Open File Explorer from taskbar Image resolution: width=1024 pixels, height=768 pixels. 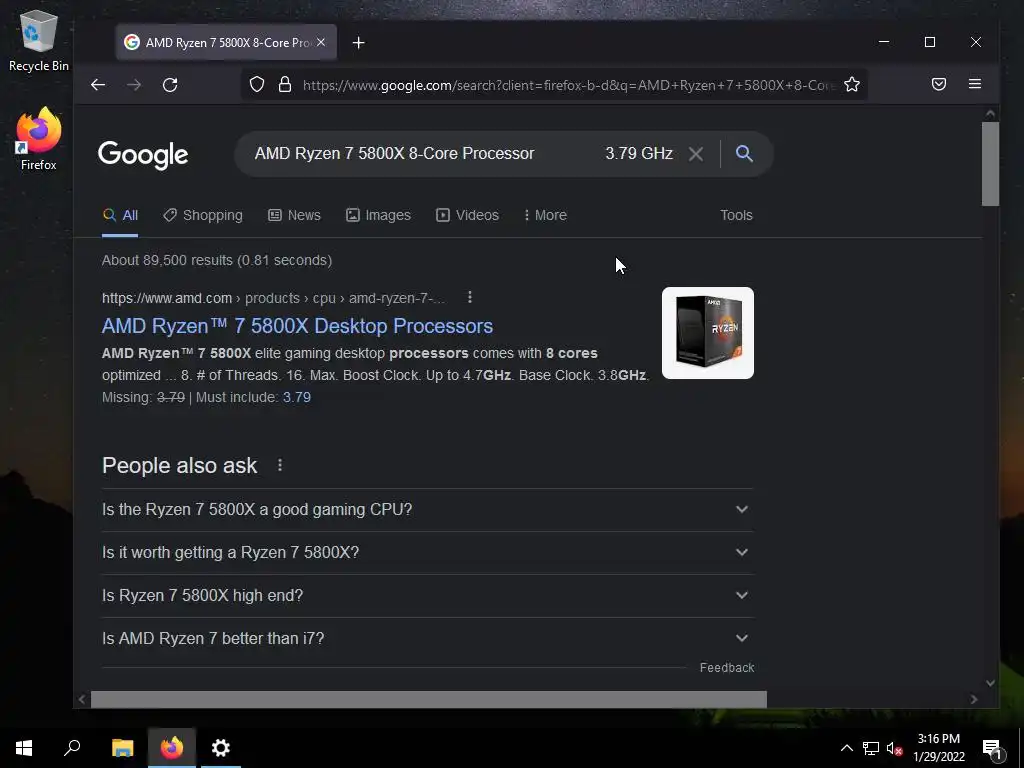pyautogui.click(x=122, y=748)
